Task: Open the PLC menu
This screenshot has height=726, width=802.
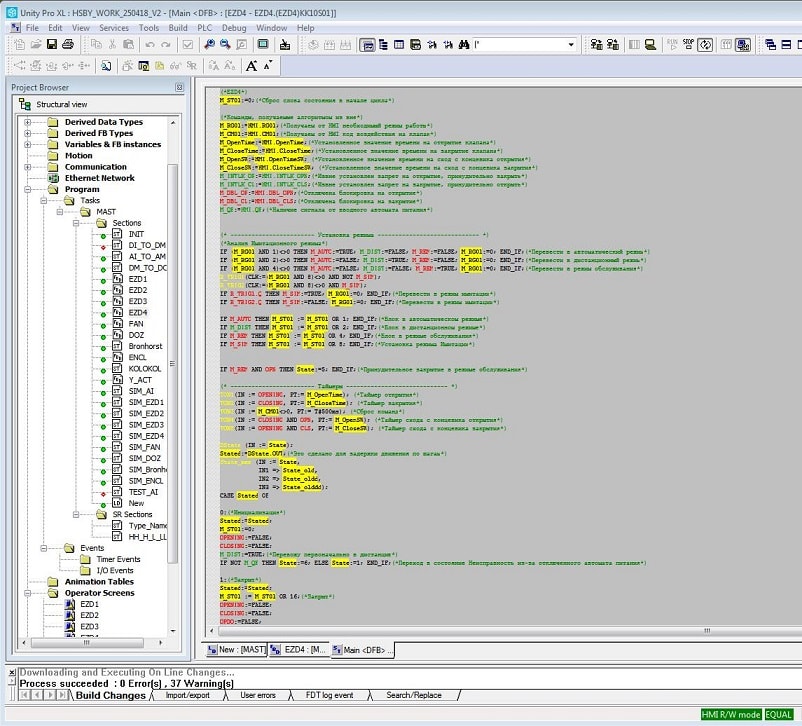Action: (205, 28)
